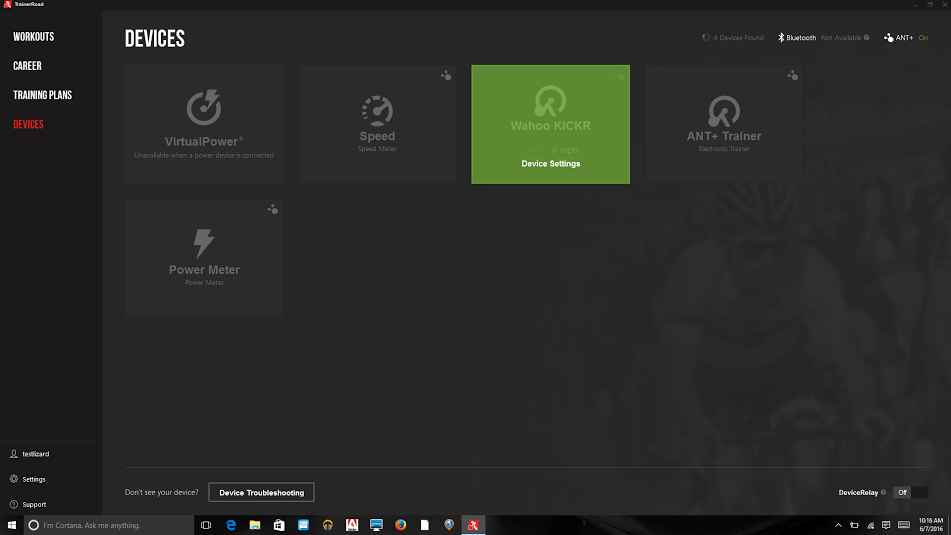Toggle the DeviceRelay switch

pos(911,493)
